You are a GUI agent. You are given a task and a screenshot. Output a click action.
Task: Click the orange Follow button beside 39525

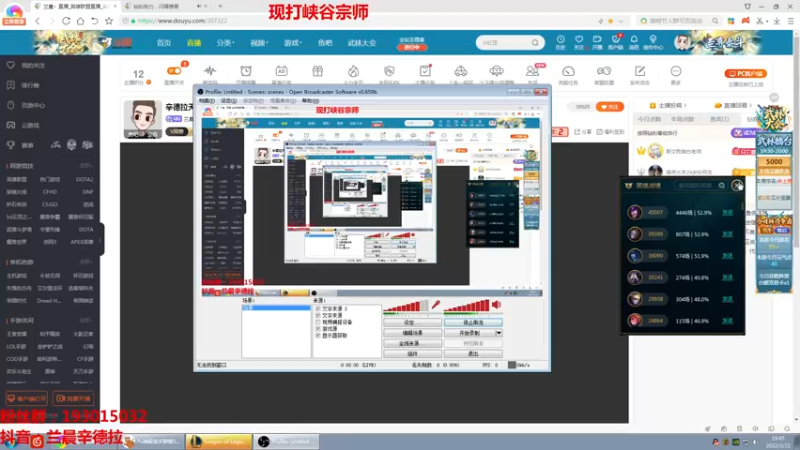pos(610,107)
